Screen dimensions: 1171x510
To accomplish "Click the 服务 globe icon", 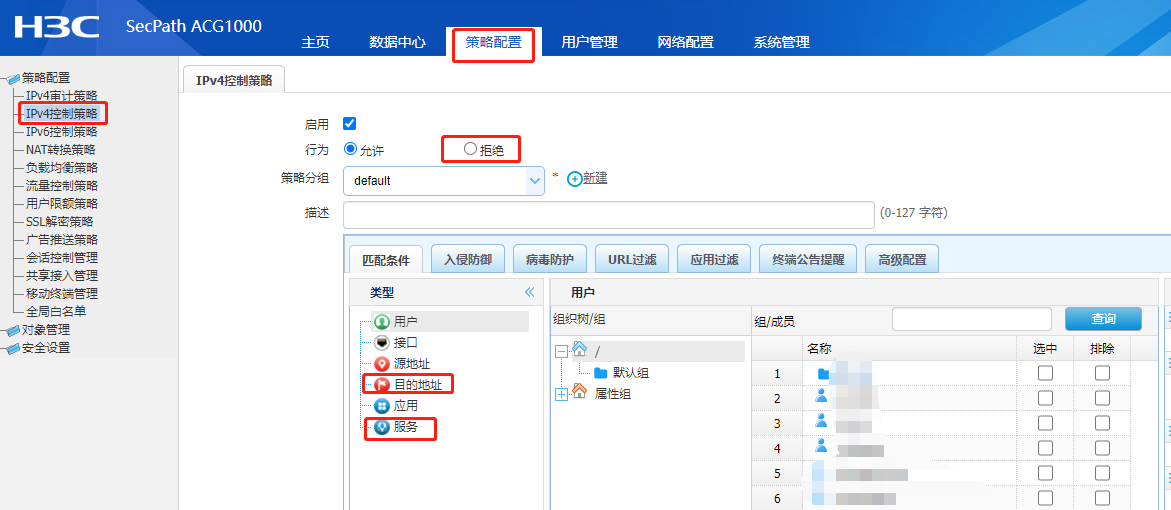I will [x=382, y=427].
